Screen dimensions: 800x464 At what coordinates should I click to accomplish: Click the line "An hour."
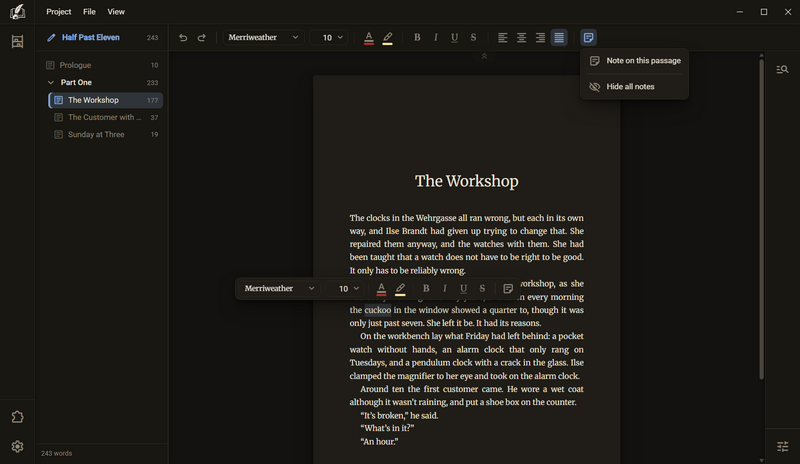coord(379,442)
